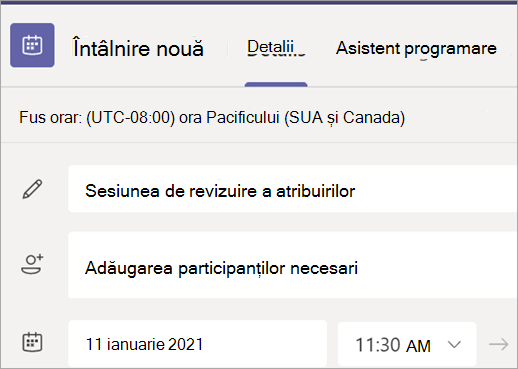Expand the 11:30 AM time chevron

pyautogui.click(x=454, y=344)
